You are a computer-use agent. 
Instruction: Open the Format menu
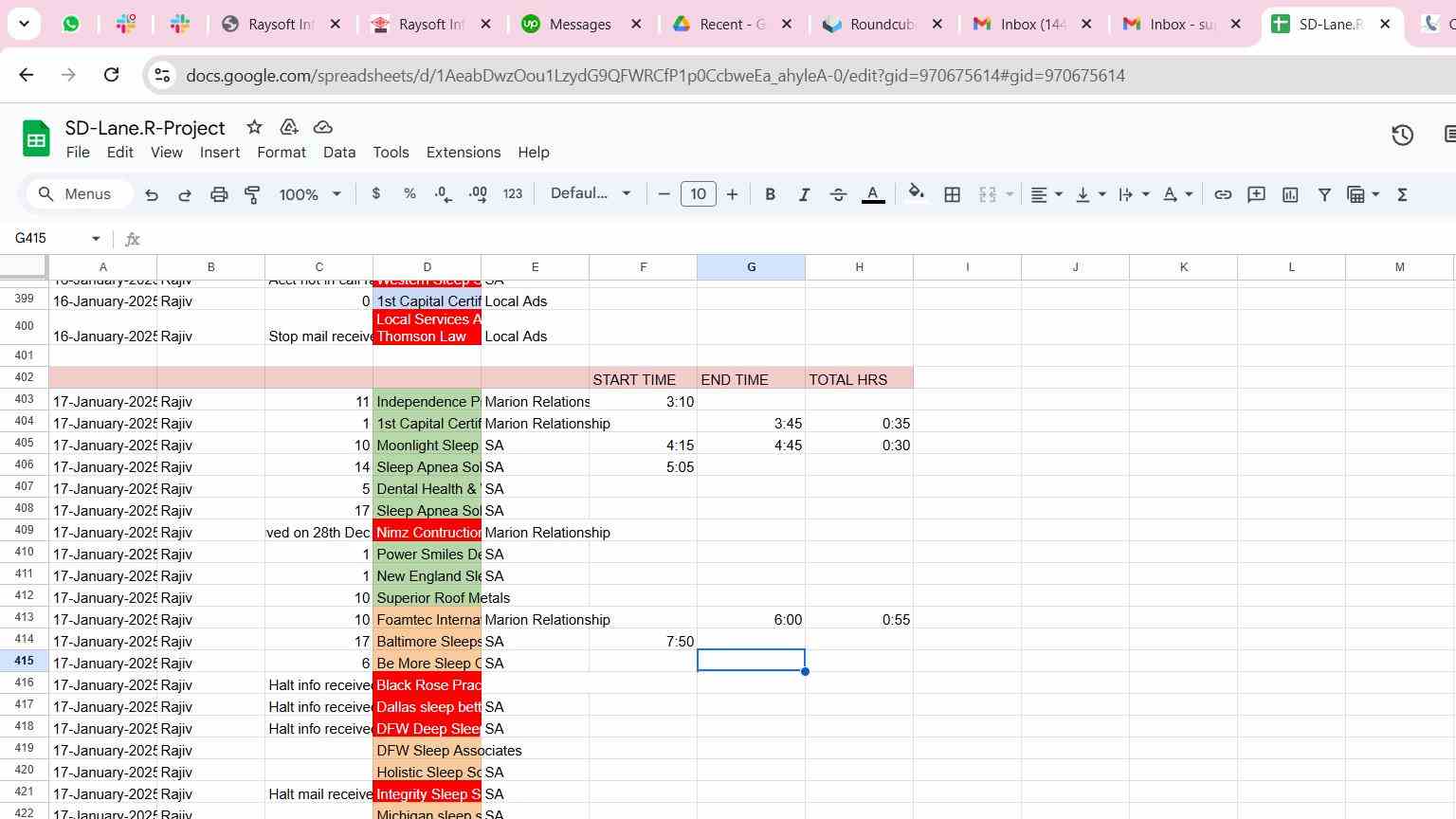(282, 153)
